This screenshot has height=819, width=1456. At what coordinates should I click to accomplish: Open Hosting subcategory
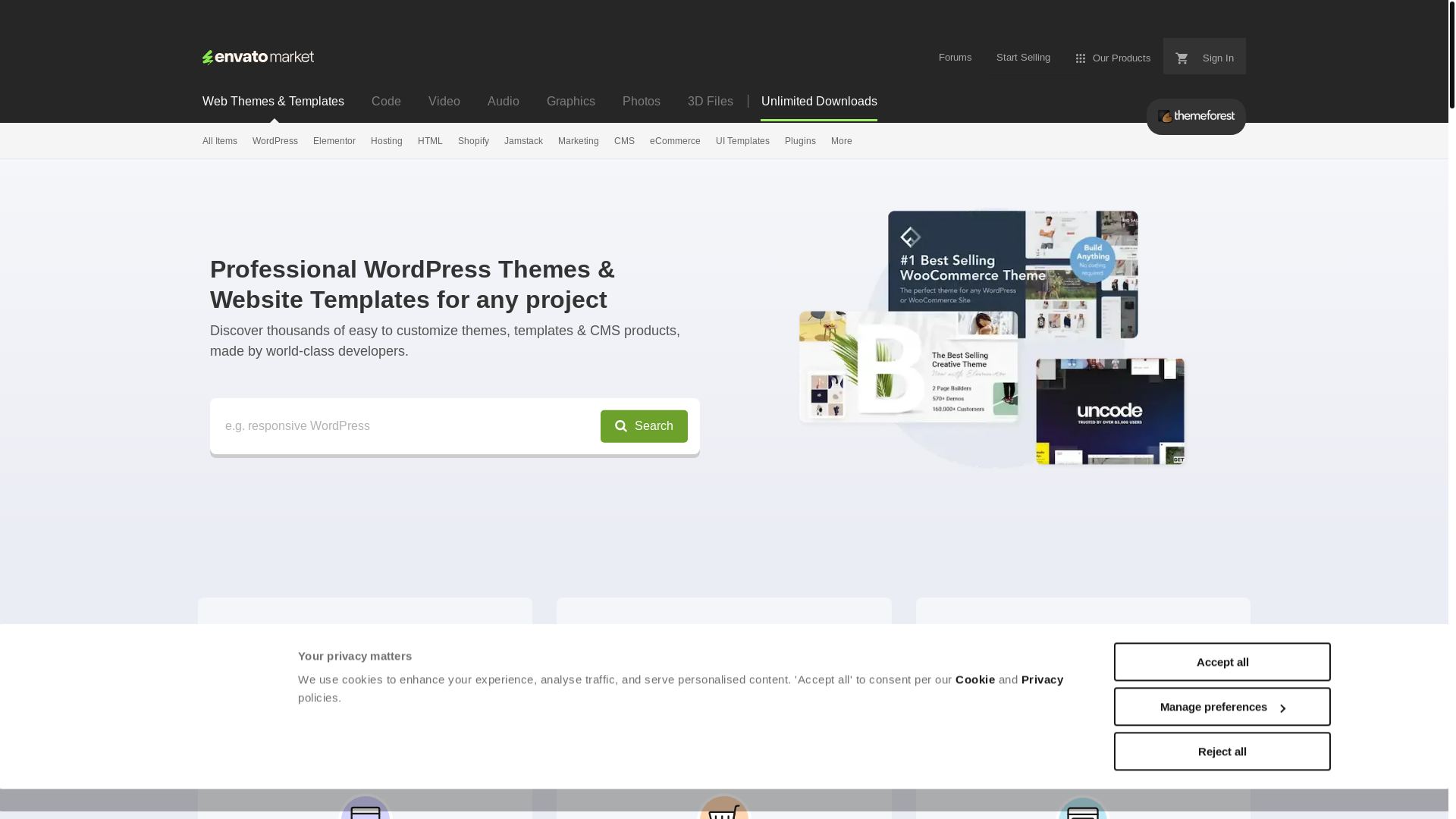pyautogui.click(x=387, y=141)
